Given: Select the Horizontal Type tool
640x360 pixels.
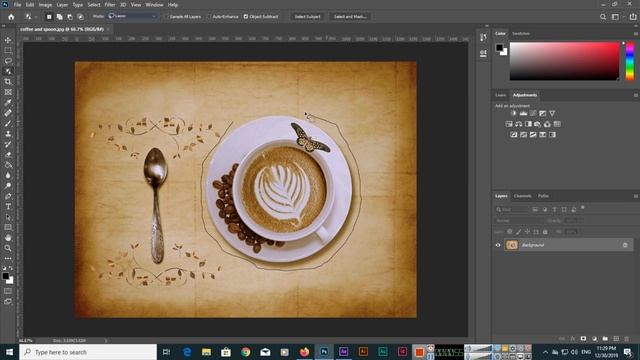Looking at the screenshot, I should 8,207.
